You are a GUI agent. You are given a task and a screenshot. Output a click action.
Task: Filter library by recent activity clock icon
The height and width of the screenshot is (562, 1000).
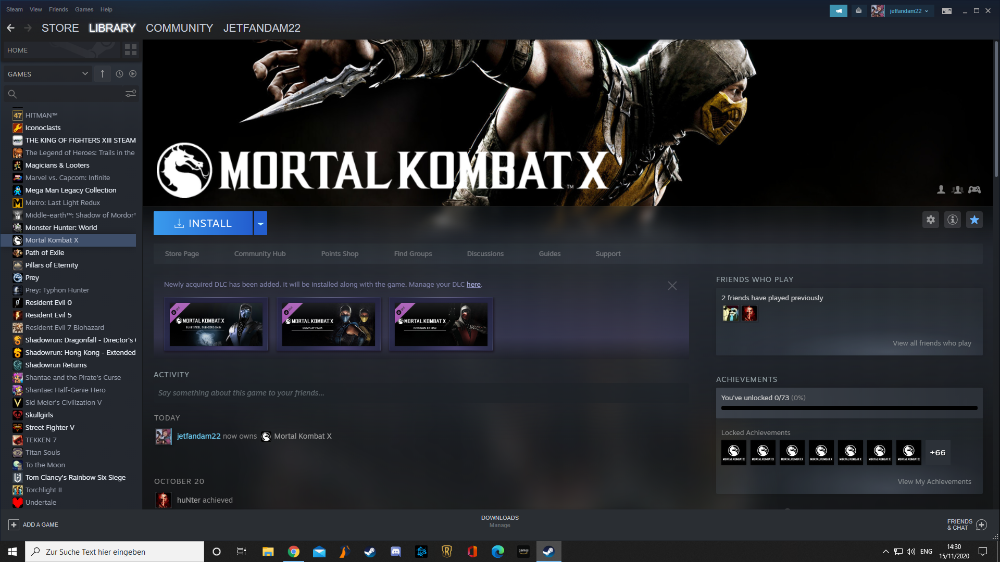coord(119,74)
